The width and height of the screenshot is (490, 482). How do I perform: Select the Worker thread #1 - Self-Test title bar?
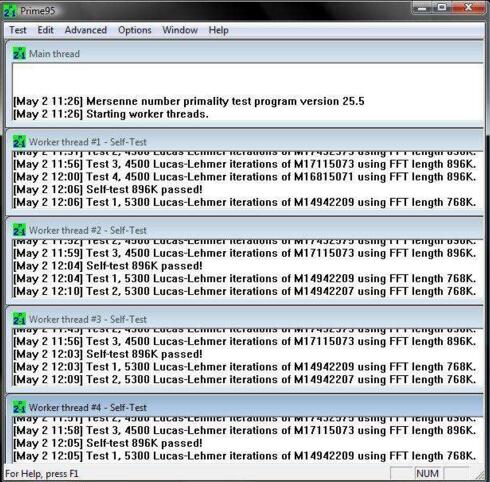pos(245,142)
